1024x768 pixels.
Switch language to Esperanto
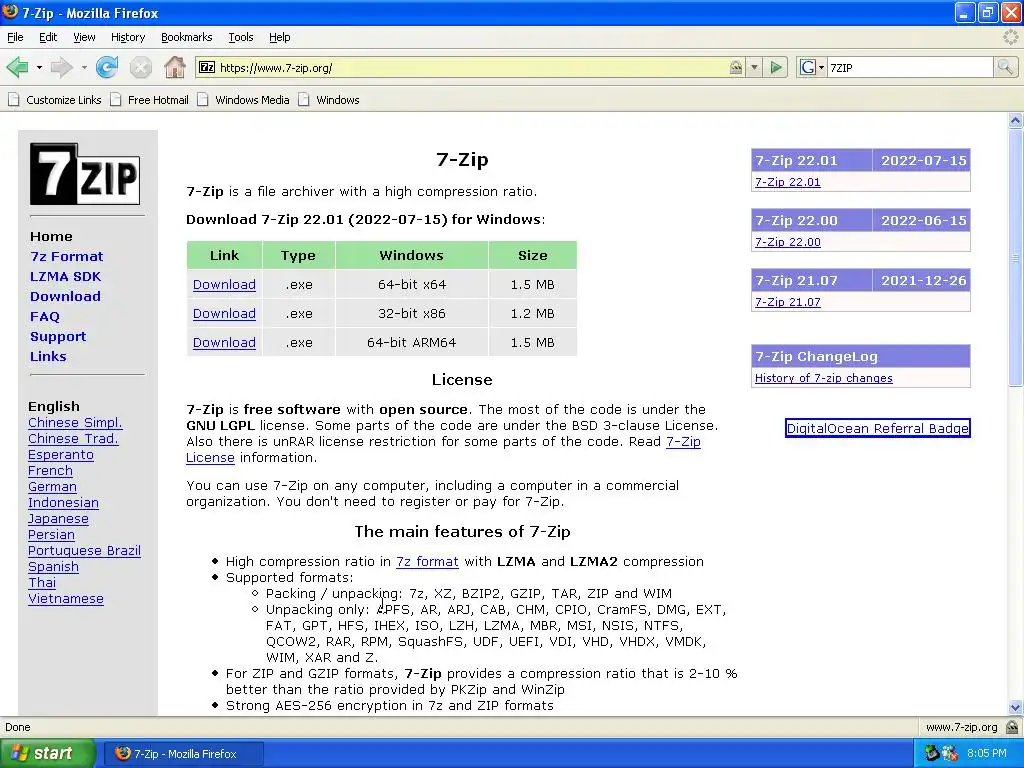click(x=61, y=455)
